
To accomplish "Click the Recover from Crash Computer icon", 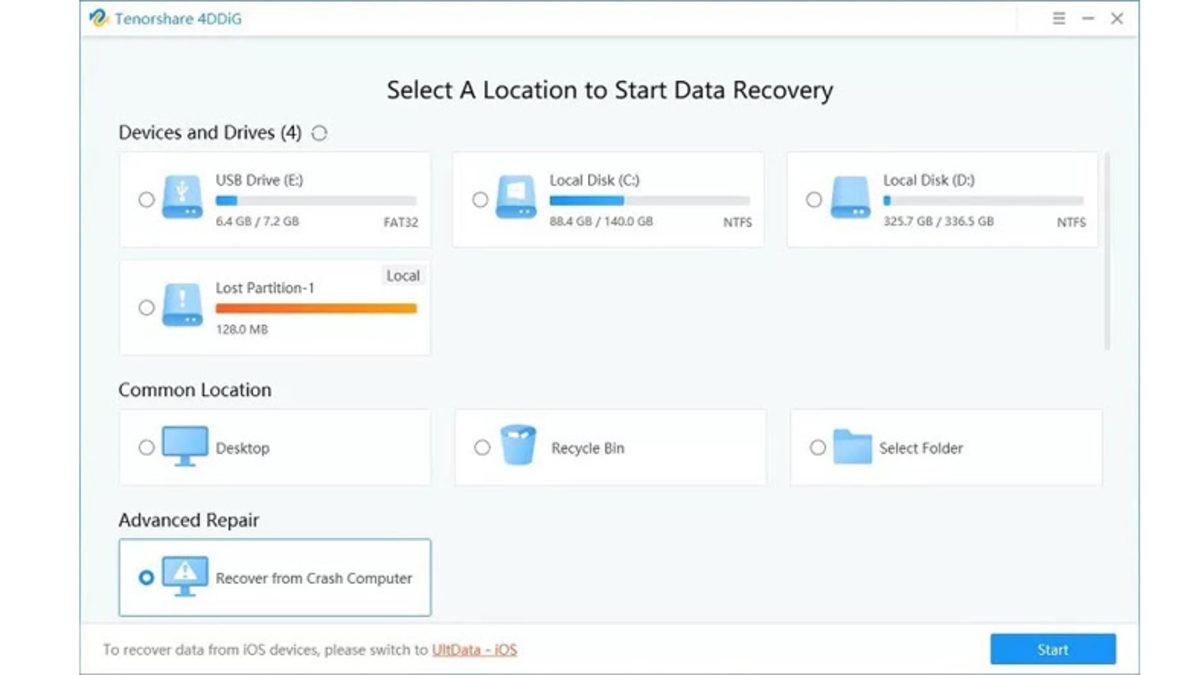I will (184, 577).
